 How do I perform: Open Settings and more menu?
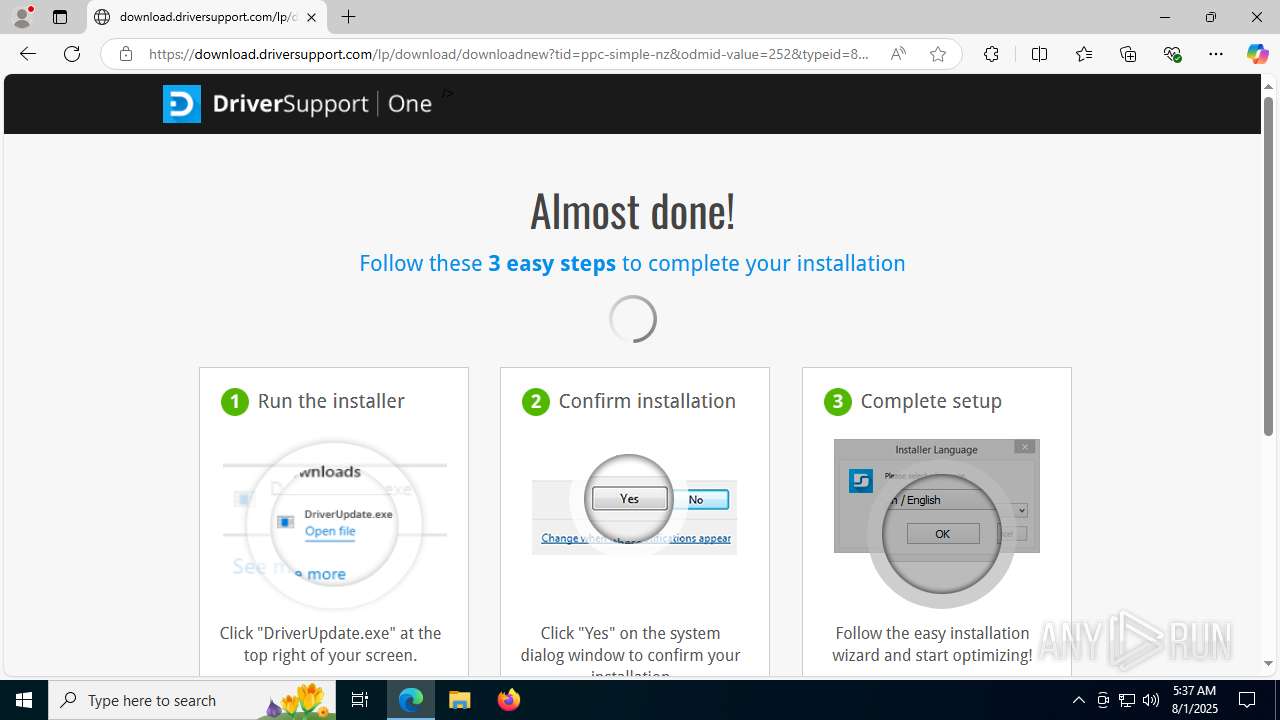coord(1216,54)
